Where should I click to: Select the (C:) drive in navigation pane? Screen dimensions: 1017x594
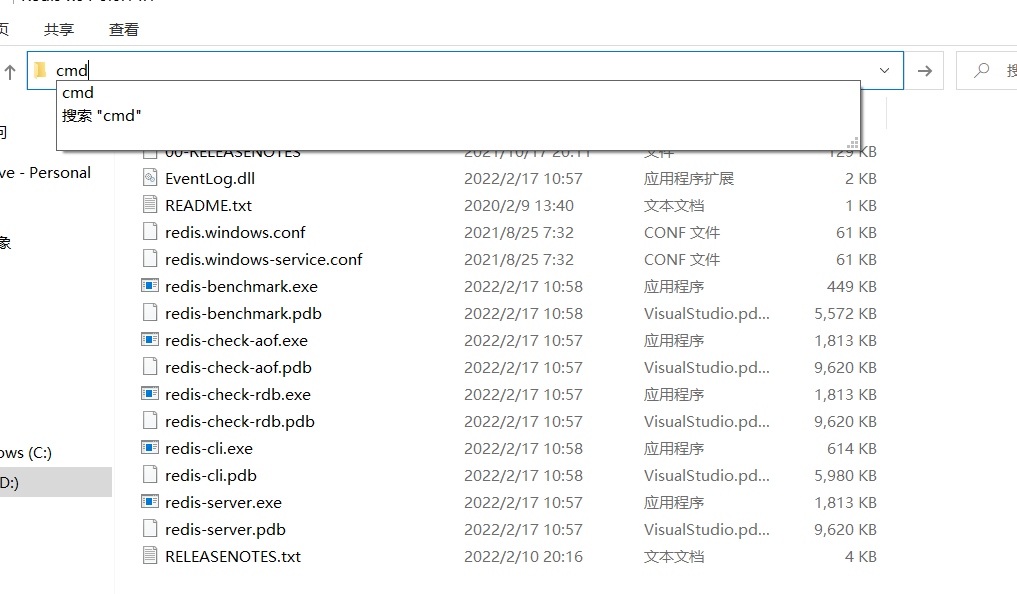[26, 453]
